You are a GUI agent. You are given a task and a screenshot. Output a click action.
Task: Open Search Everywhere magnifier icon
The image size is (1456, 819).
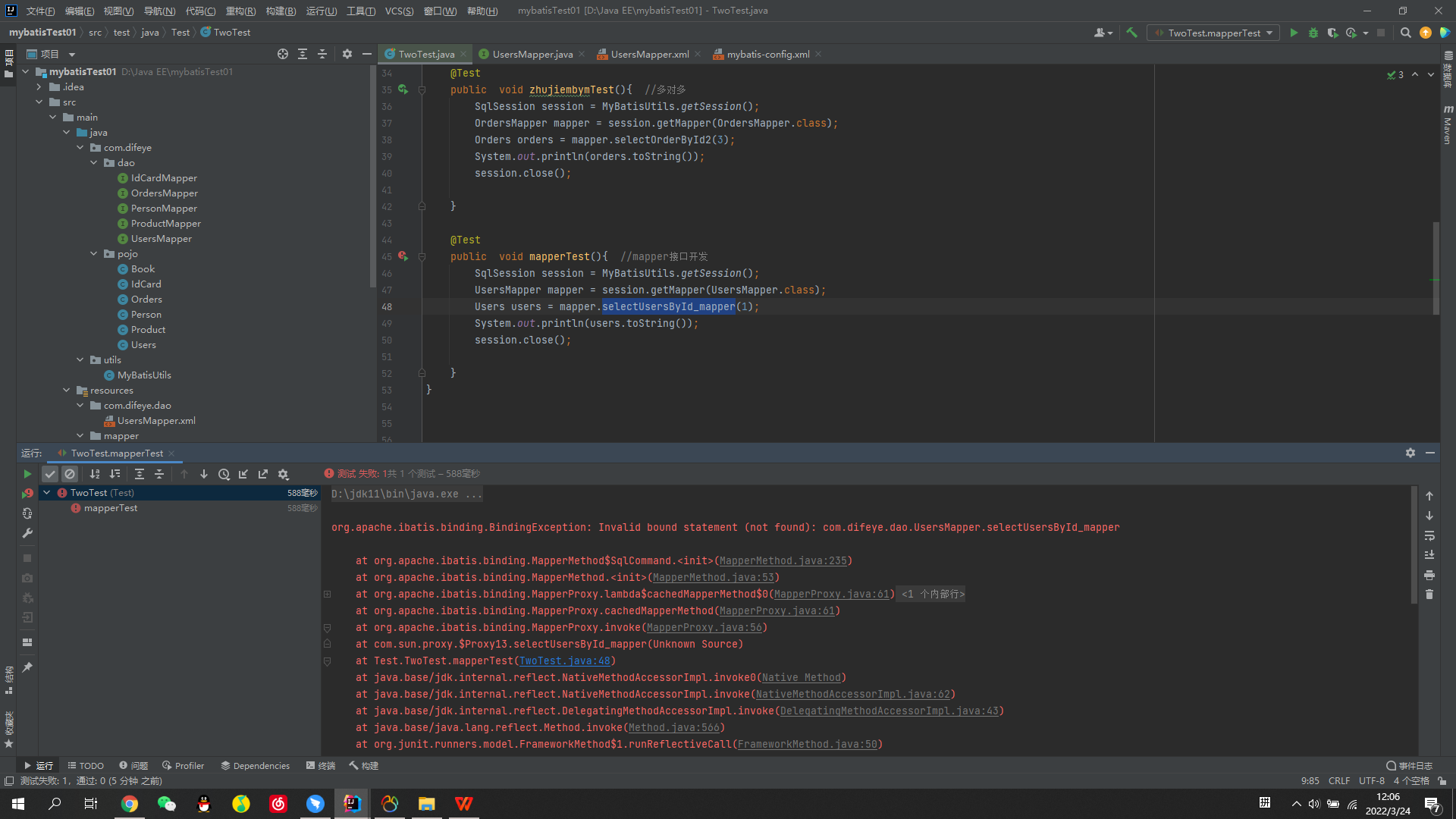click(x=1406, y=33)
